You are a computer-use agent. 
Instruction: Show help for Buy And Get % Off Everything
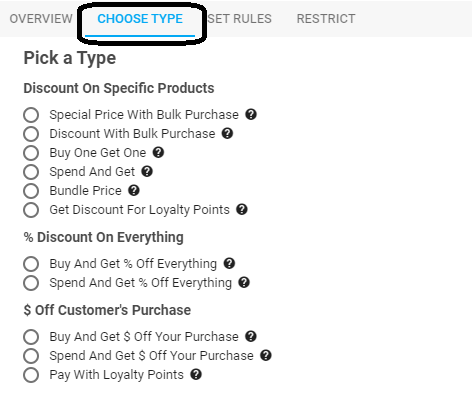pos(229,263)
